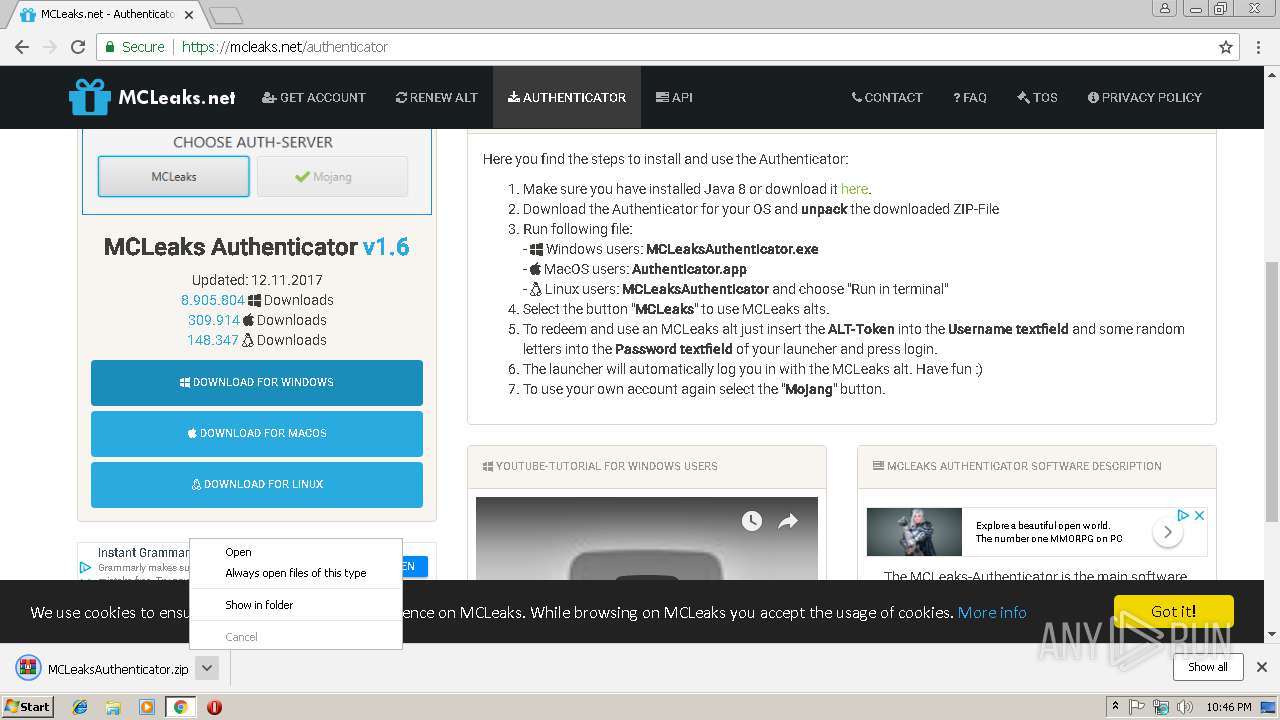
Task: Go back with the browser back arrow
Action: click(x=20, y=47)
